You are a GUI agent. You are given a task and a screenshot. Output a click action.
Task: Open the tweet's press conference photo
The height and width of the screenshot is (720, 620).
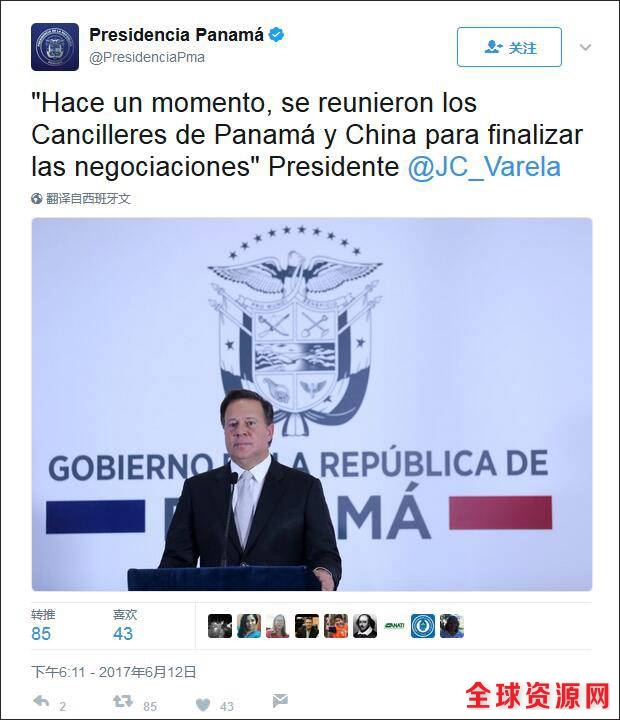(x=312, y=404)
